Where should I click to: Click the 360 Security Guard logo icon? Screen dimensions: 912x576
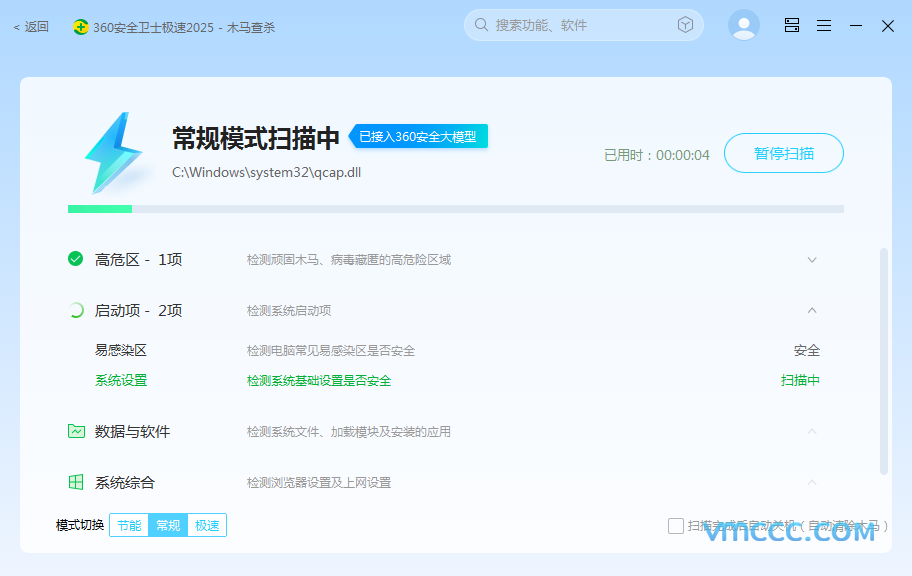click(81, 27)
